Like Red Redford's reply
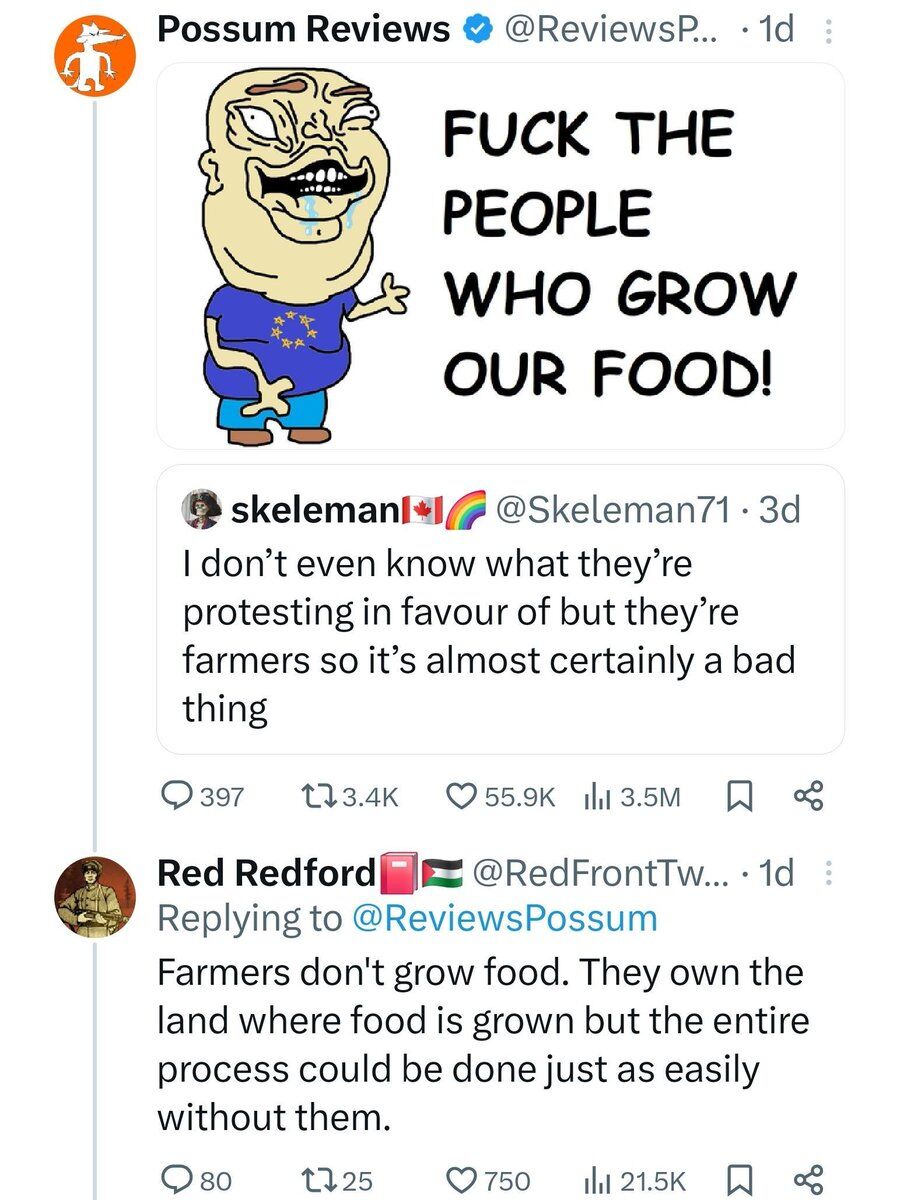This screenshot has height=1200, width=900. (460, 1179)
